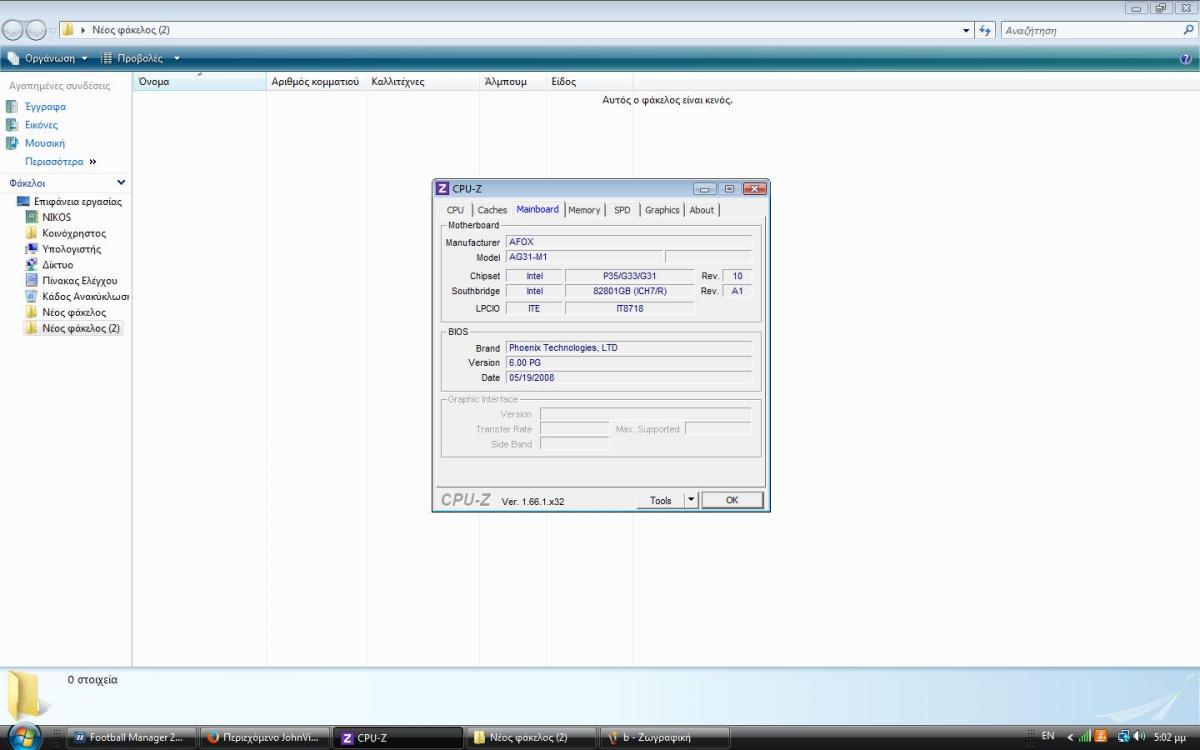Click the Explorer forward arrow button
This screenshot has width=1200, height=750.
[36, 30]
